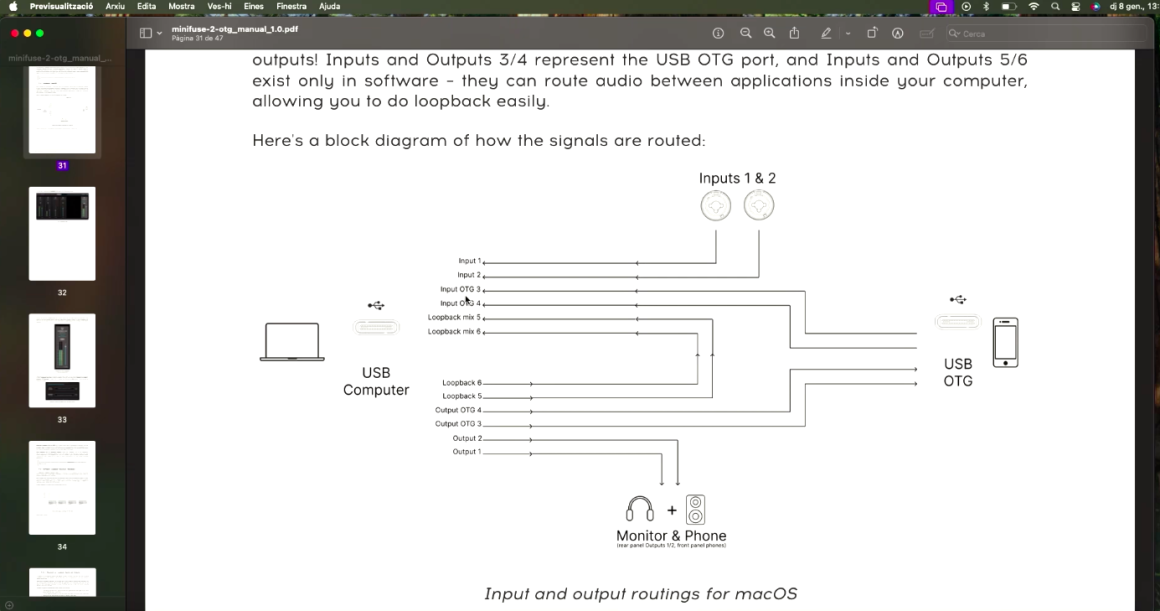Expand the search field options

pos(957,33)
